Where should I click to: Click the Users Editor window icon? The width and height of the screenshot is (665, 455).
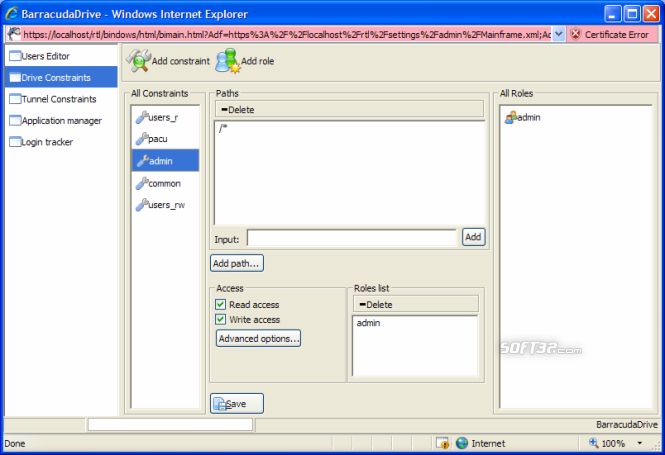pyautogui.click(x=15, y=56)
